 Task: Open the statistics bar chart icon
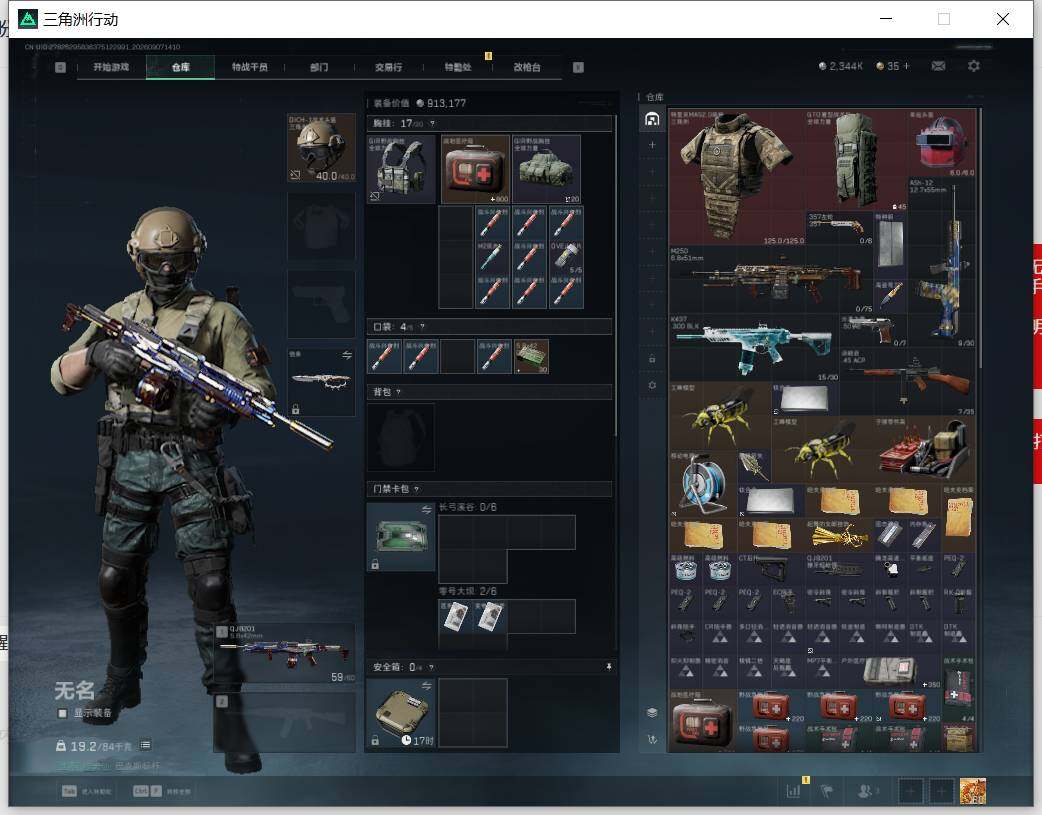click(794, 790)
